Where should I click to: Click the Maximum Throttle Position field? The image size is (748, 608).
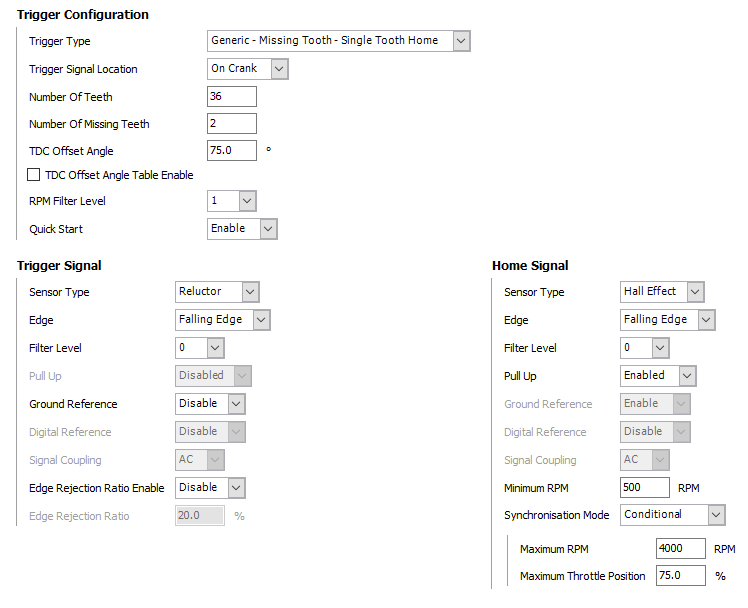point(681,576)
